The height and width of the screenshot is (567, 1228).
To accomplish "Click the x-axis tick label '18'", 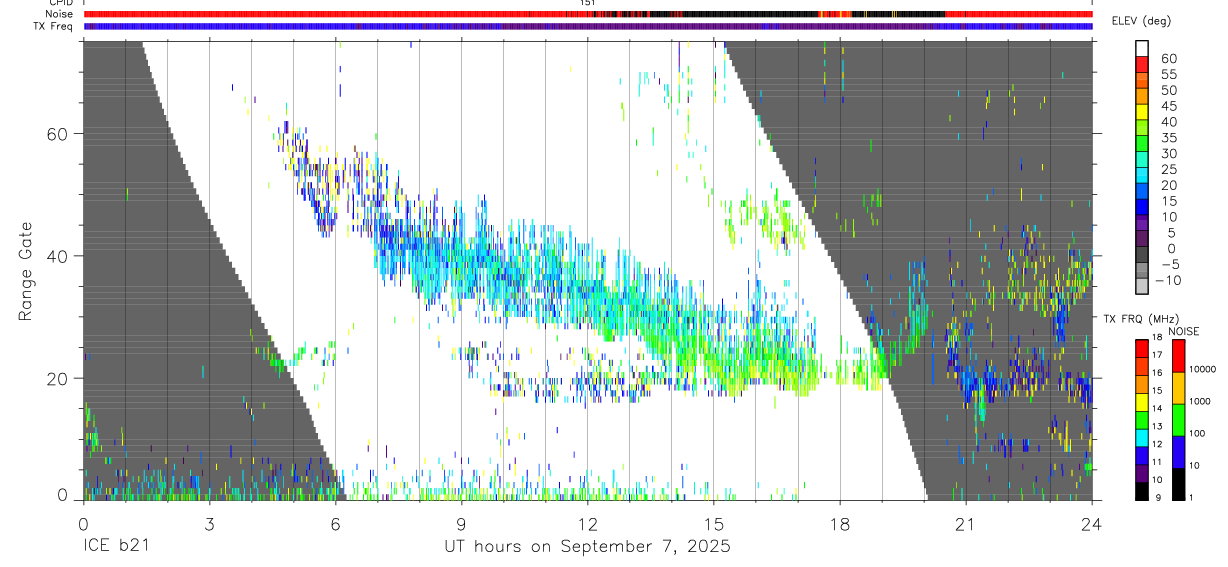I will [x=840, y=523].
